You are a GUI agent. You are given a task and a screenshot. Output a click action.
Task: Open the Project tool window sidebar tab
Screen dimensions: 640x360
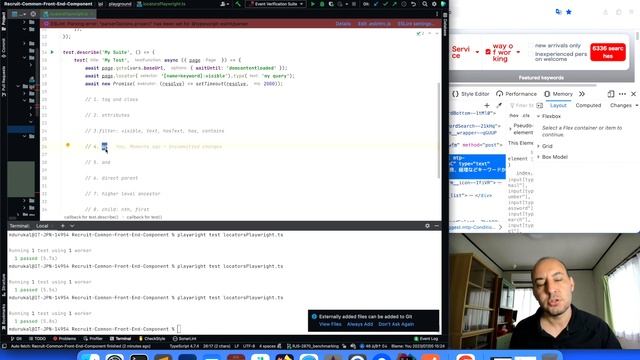click(3, 21)
